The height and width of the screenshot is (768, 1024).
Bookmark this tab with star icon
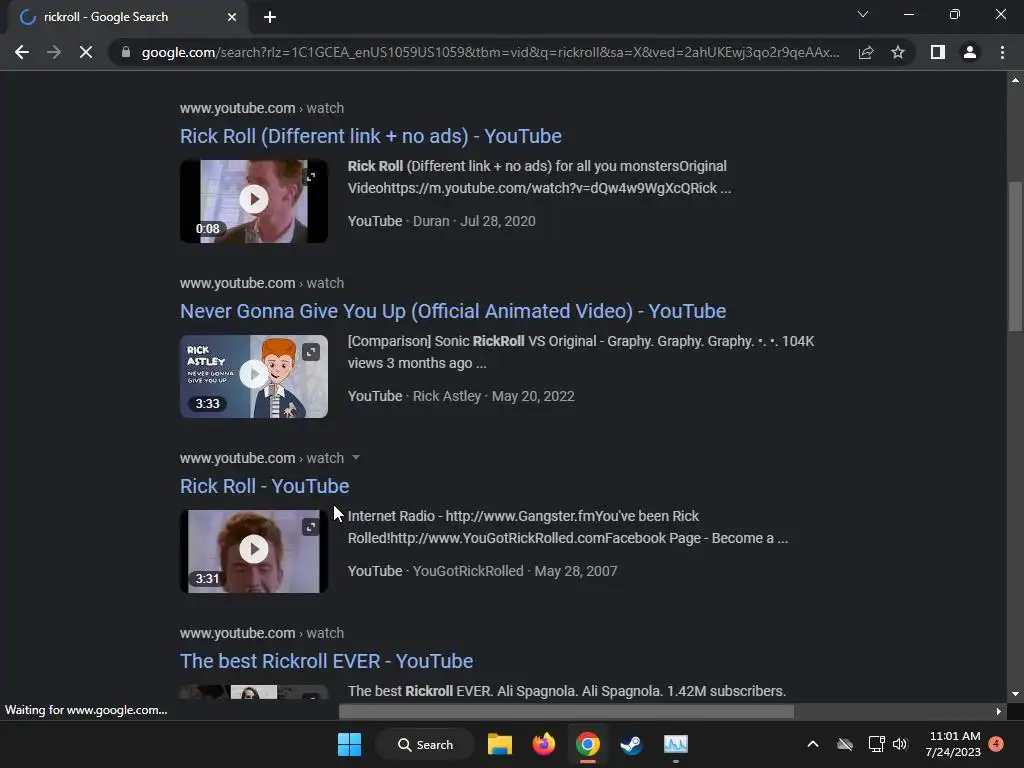pyautogui.click(x=898, y=52)
